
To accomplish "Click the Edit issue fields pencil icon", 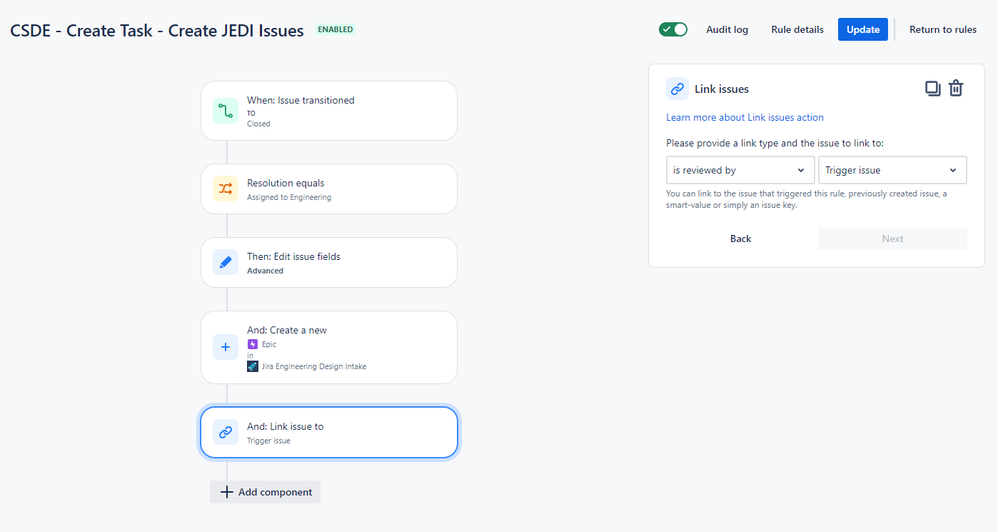I will point(225,262).
